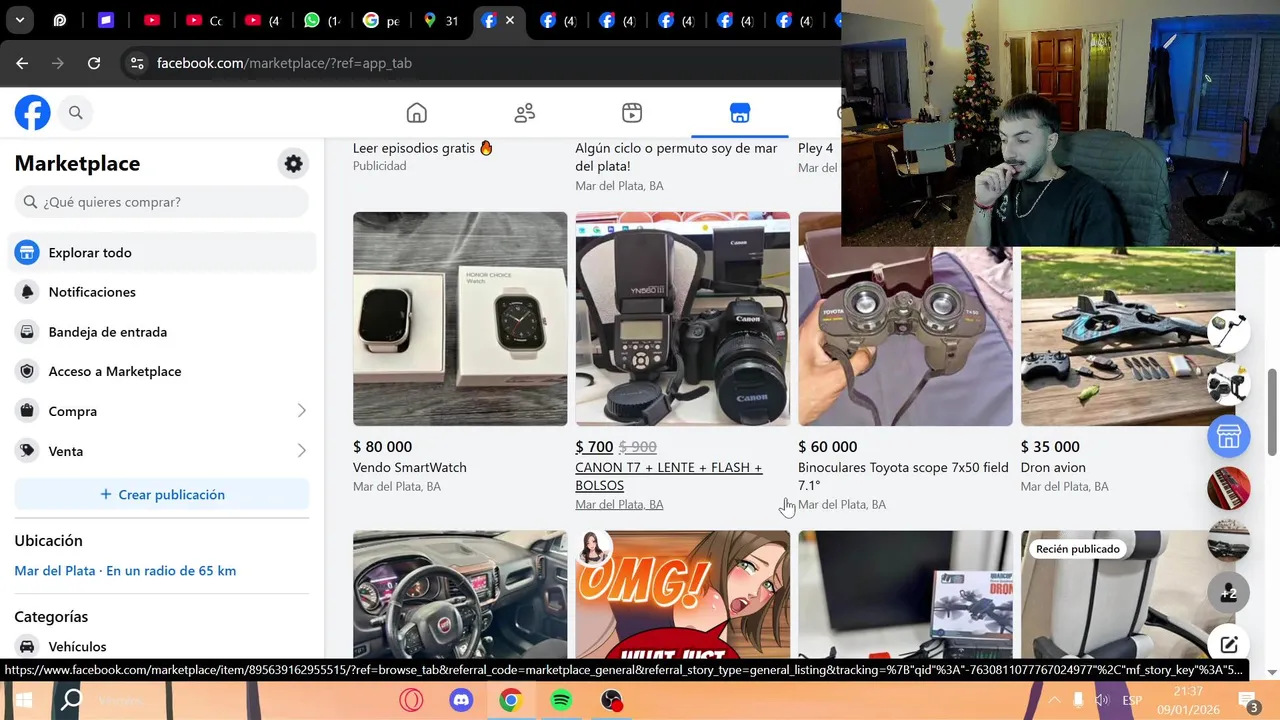
Task: Open the +2 more chats bubble
Action: tap(1228, 593)
